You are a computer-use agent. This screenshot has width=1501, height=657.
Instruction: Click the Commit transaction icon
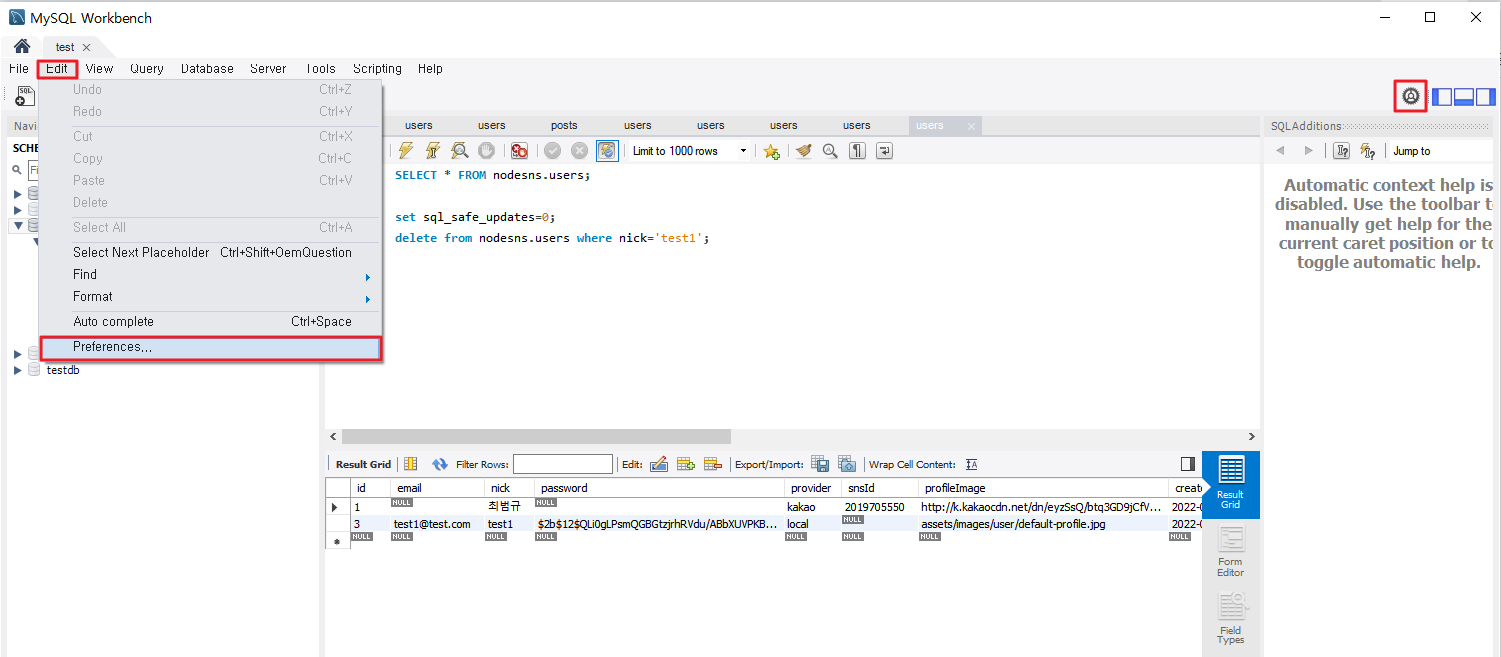tap(552, 151)
